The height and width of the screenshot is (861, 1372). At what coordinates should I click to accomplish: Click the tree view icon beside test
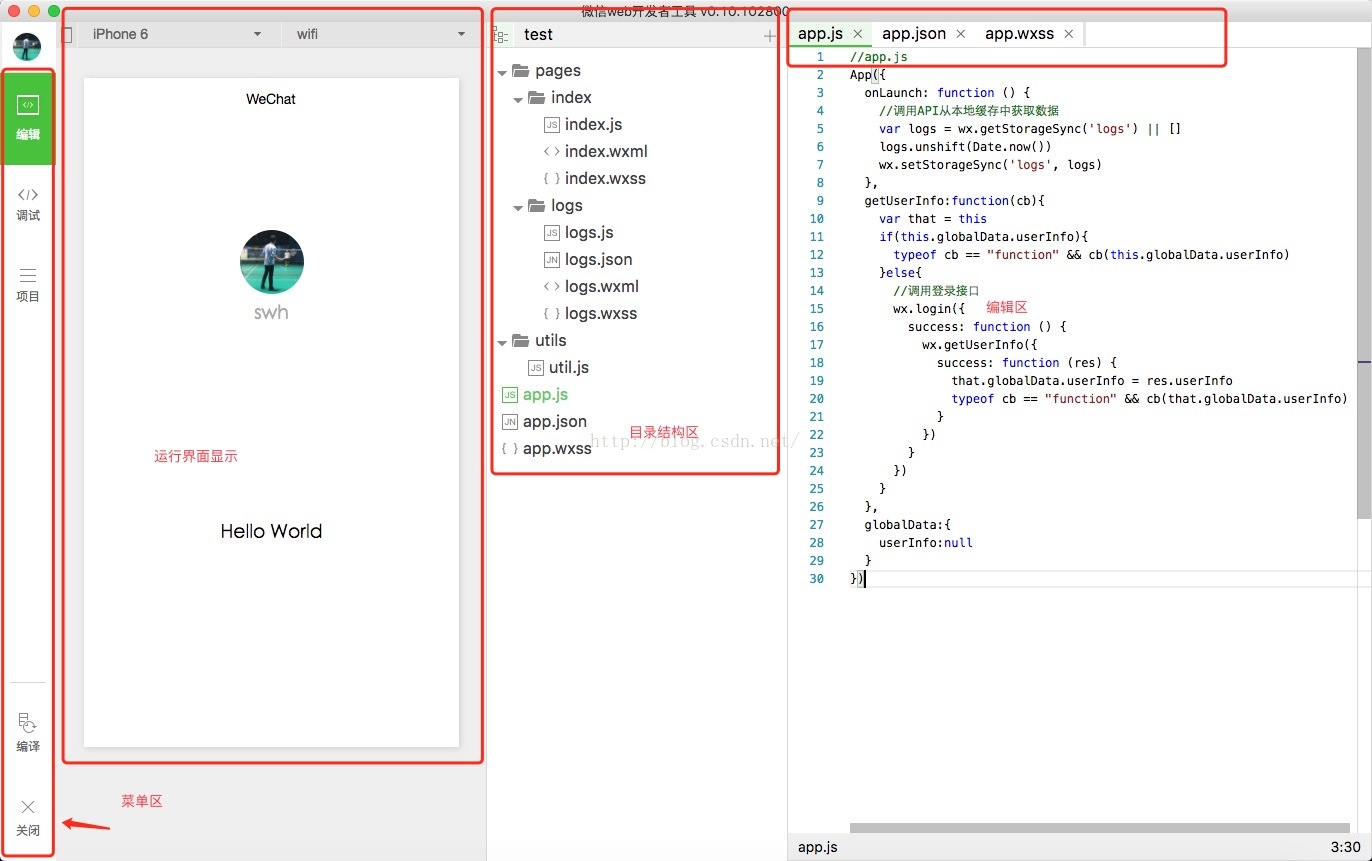(x=502, y=35)
